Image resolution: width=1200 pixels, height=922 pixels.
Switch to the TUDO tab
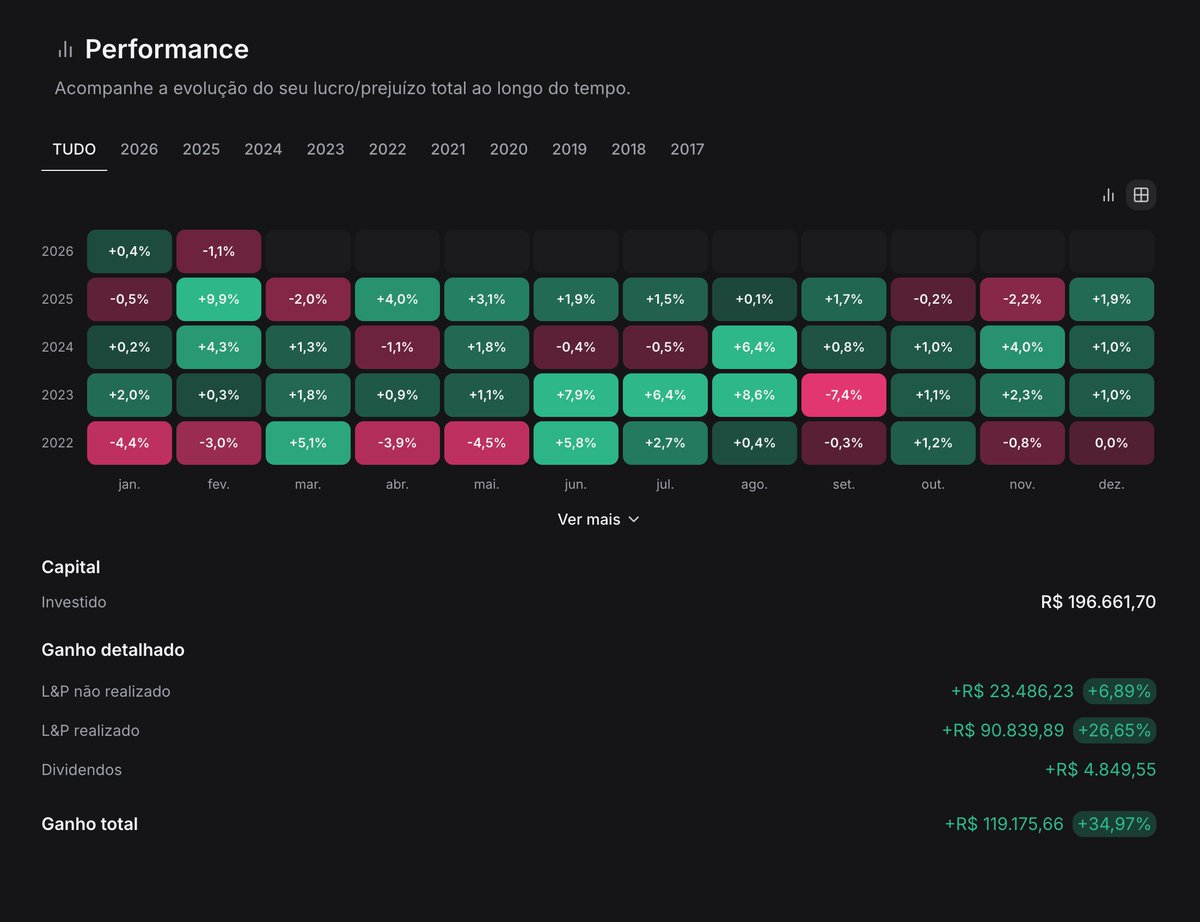click(x=74, y=148)
